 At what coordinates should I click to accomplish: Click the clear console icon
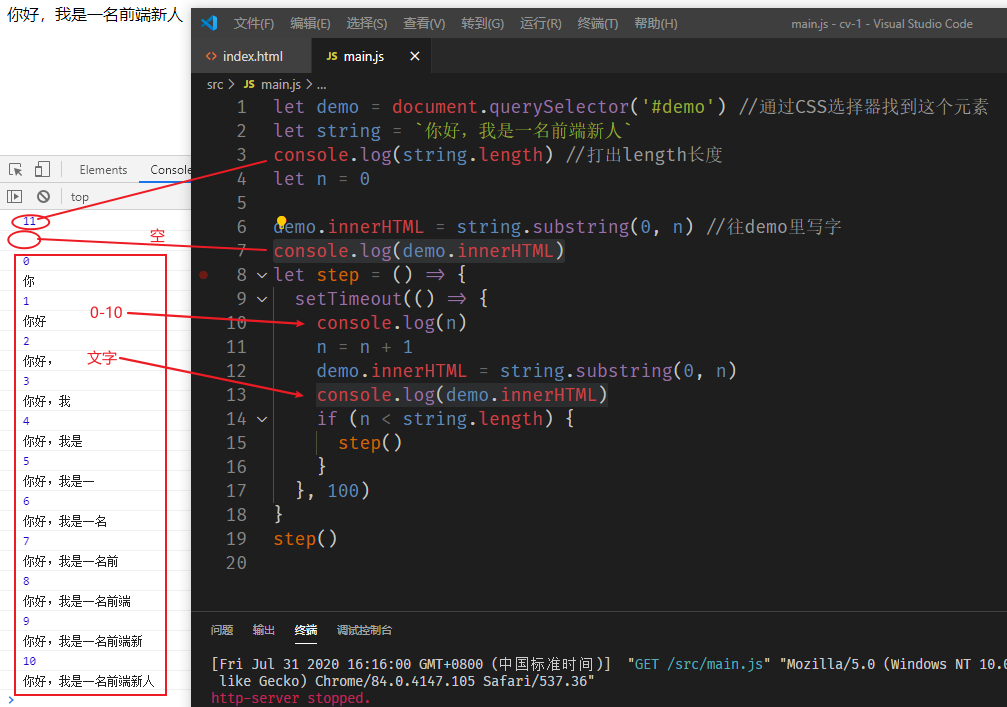[43, 196]
